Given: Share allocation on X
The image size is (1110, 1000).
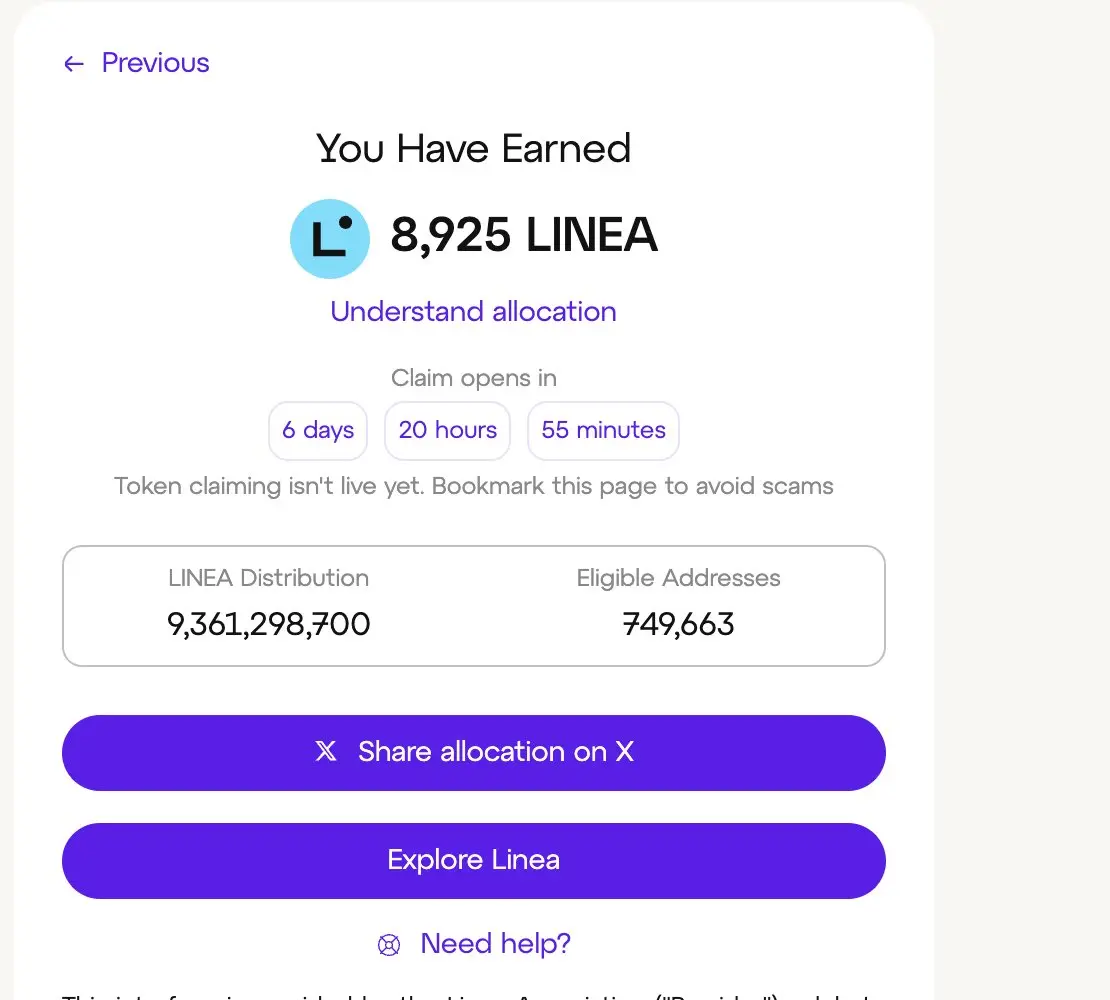Looking at the screenshot, I should [474, 753].
